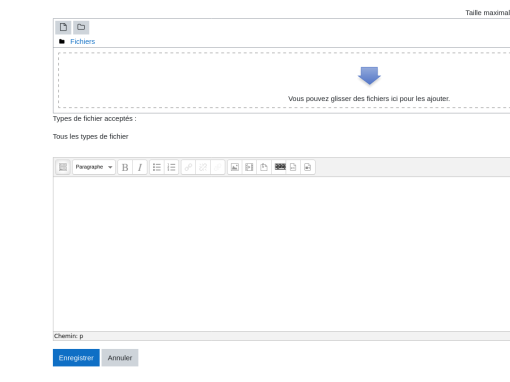Click the create folder icon
Screen dimensions: 510x382
tap(81, 27)
